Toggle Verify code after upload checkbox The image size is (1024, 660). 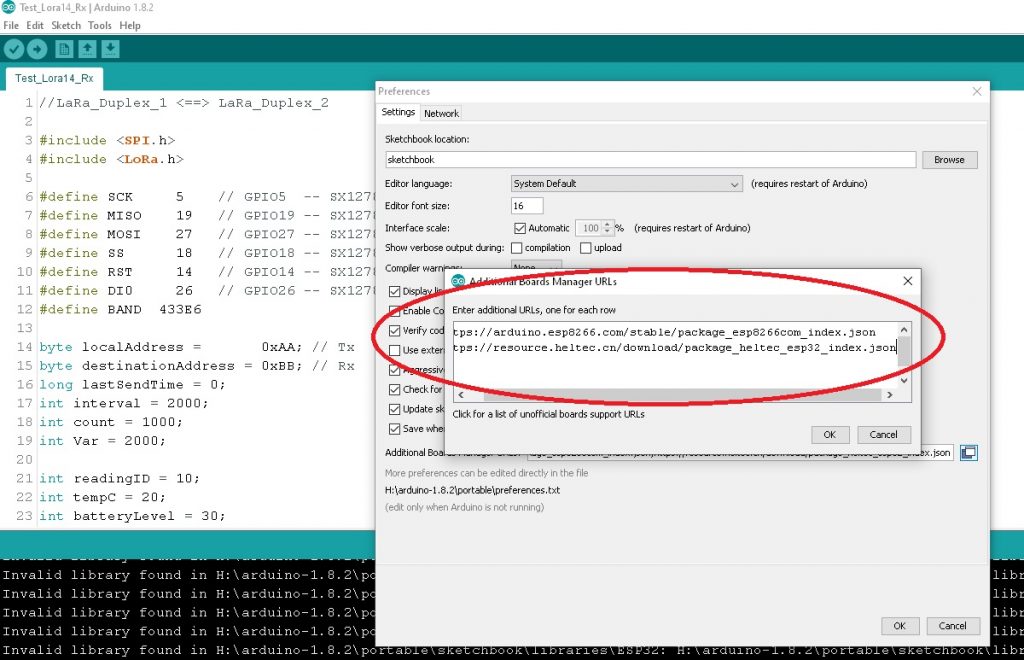(394, 330)
